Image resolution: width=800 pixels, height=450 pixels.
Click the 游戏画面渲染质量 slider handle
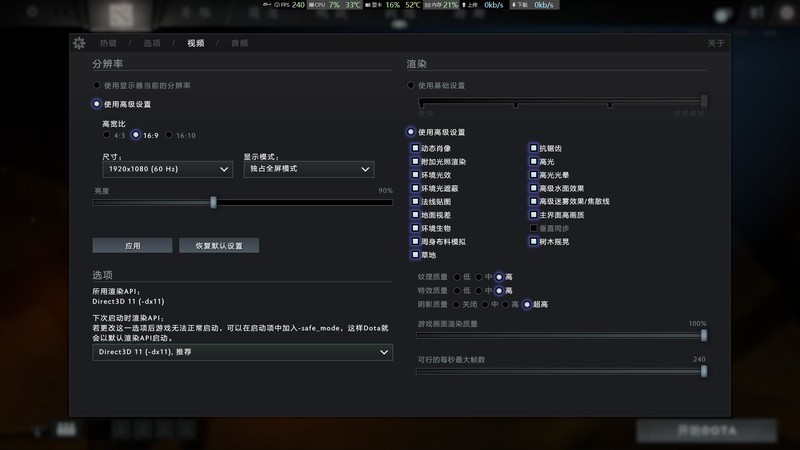(x=704, y=335)
